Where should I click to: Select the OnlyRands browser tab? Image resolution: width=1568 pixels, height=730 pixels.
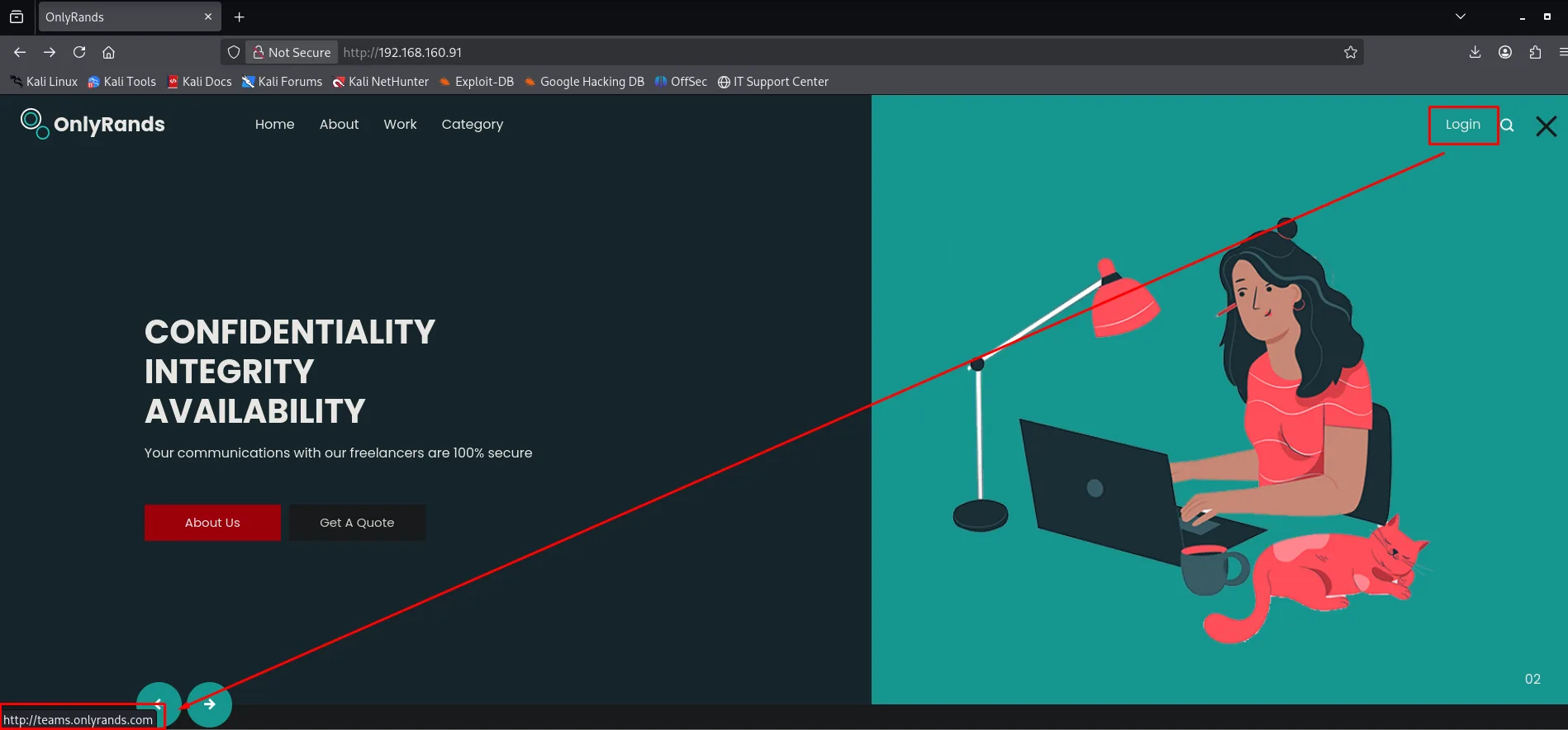pos(130,17)
